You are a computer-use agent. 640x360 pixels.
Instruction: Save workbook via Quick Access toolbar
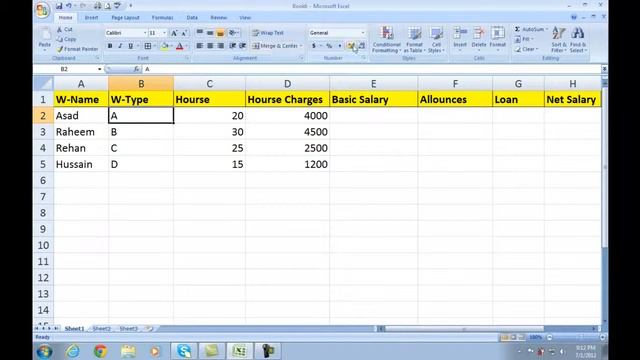59,6
